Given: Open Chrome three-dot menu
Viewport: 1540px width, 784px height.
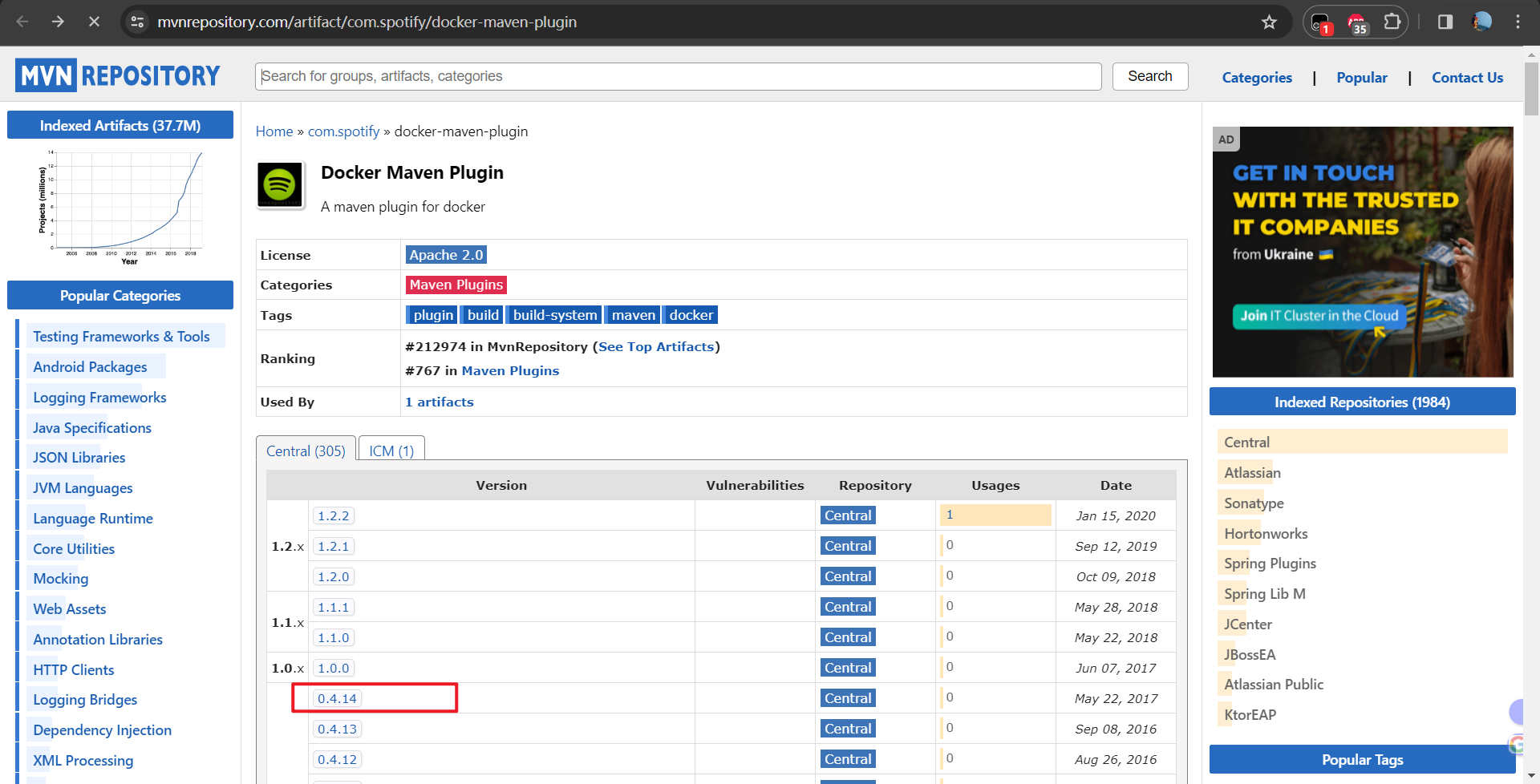Looking at the screenshot, I should (x=1518, y=22).
